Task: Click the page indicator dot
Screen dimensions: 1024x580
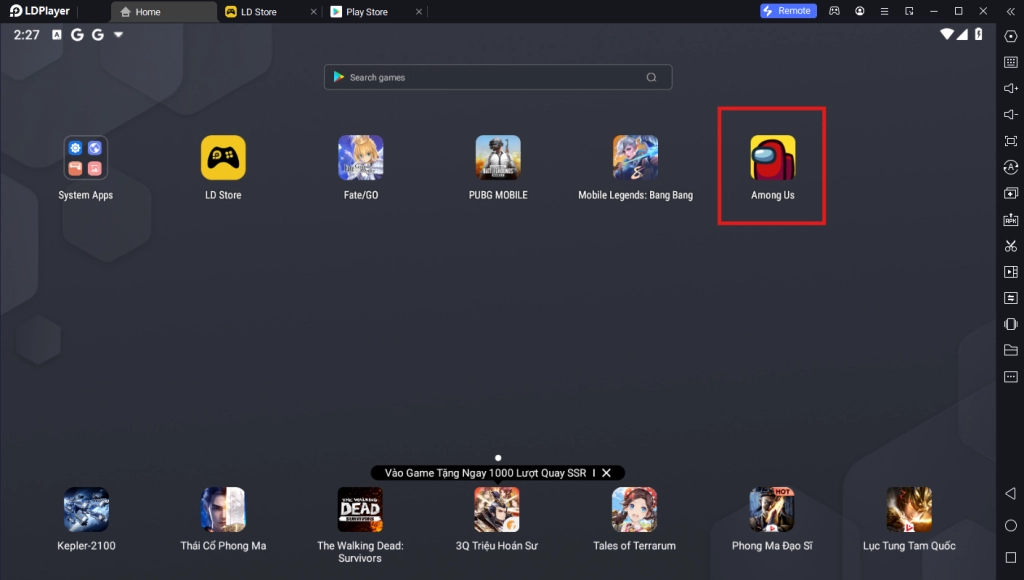Action: click(x=498, y=458)
